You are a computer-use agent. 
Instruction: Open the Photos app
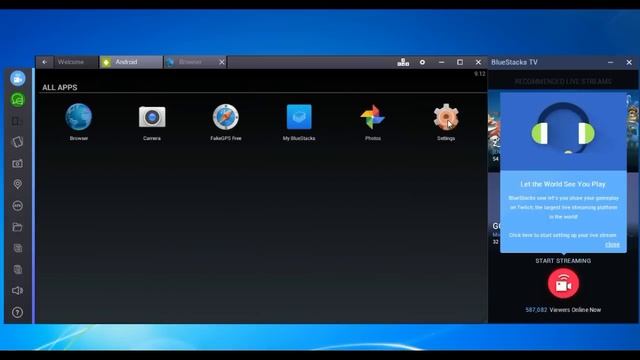click(x=373, y=122)
